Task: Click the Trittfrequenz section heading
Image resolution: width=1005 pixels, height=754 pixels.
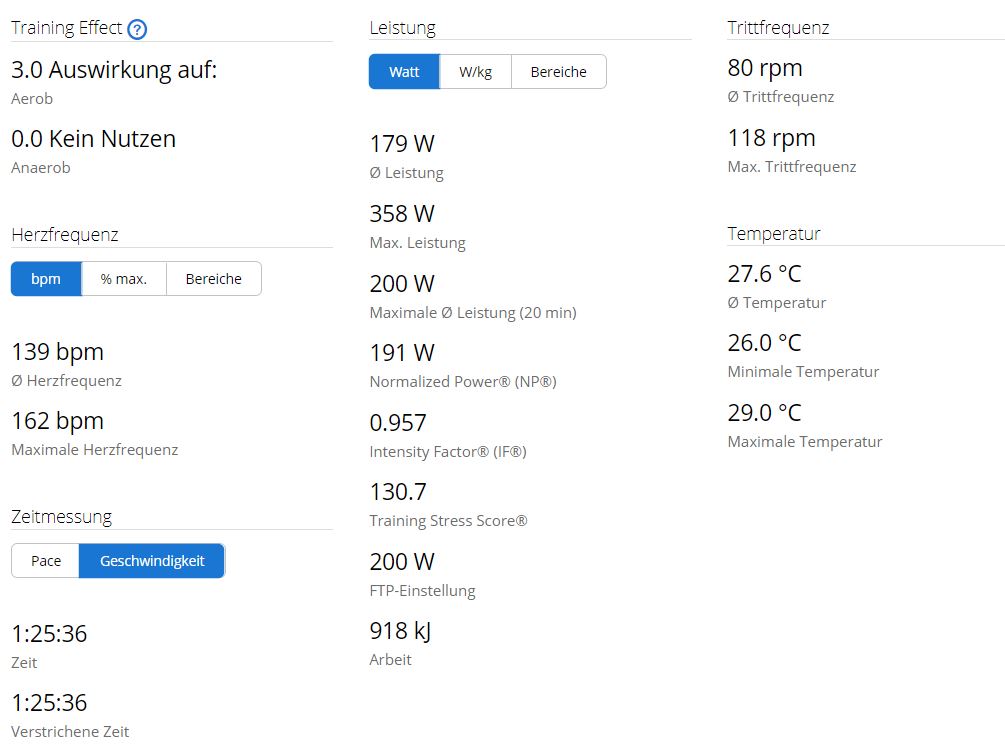Action: [x=778, y=28]
